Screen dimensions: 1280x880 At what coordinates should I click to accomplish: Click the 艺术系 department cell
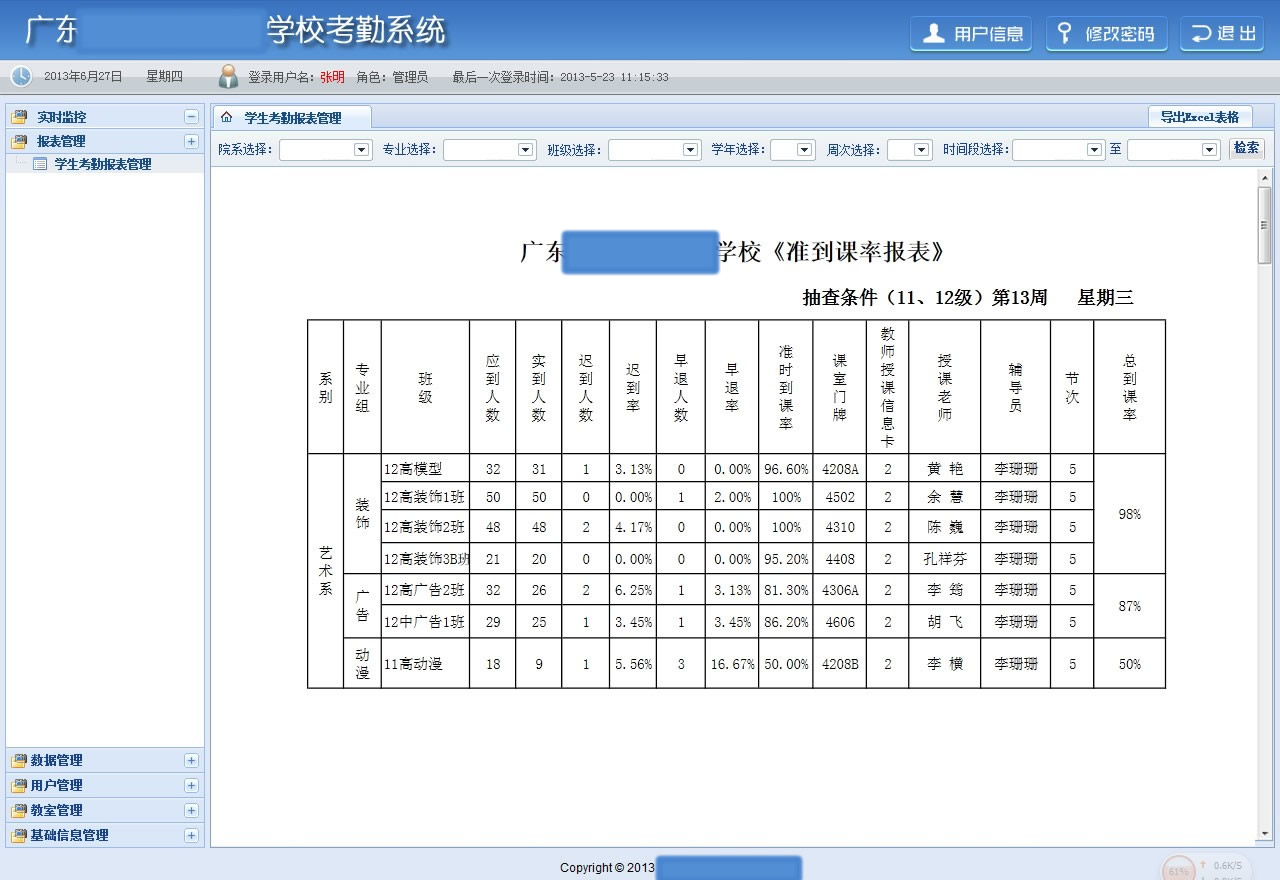tap(326, 571)
